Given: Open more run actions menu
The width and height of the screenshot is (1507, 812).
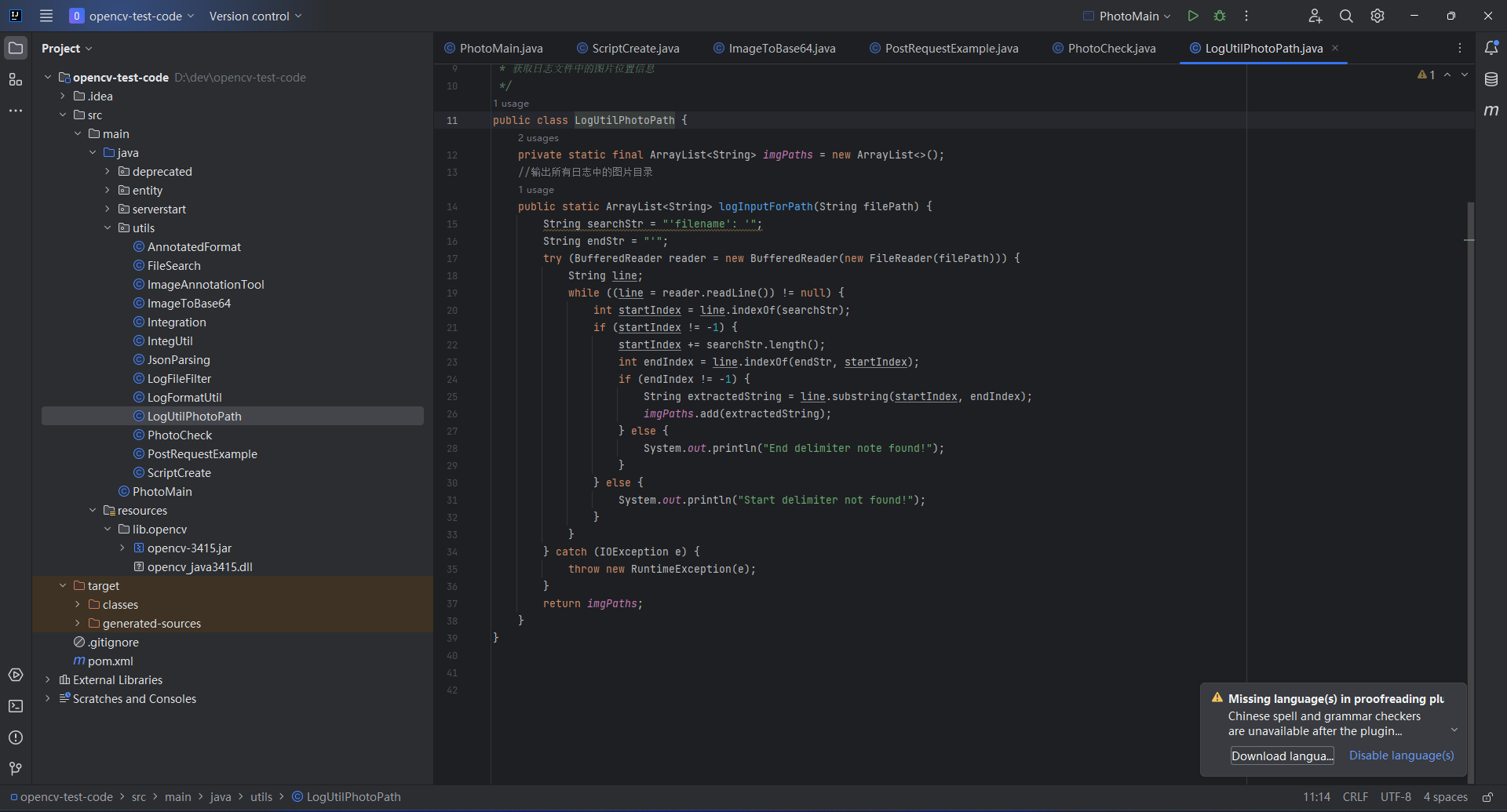Looking at the screenshot, I should 1246,16.
